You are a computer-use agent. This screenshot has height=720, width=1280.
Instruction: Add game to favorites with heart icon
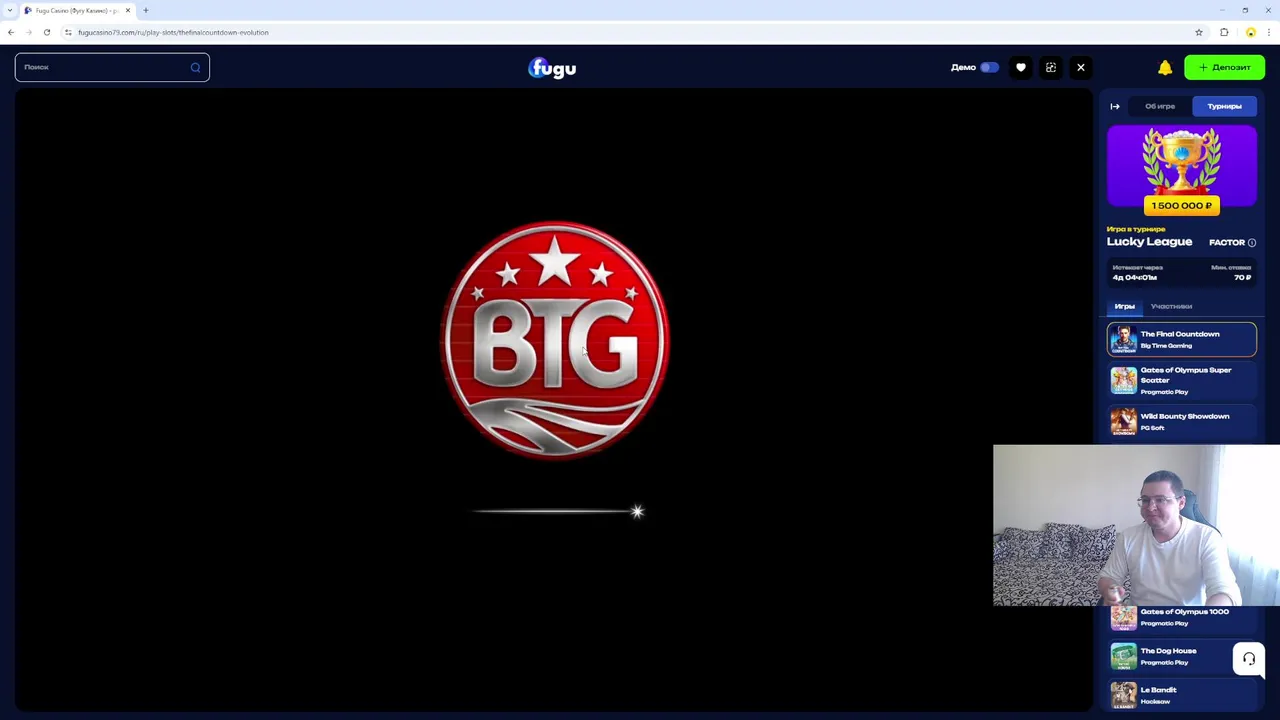tap(1021, 67)
